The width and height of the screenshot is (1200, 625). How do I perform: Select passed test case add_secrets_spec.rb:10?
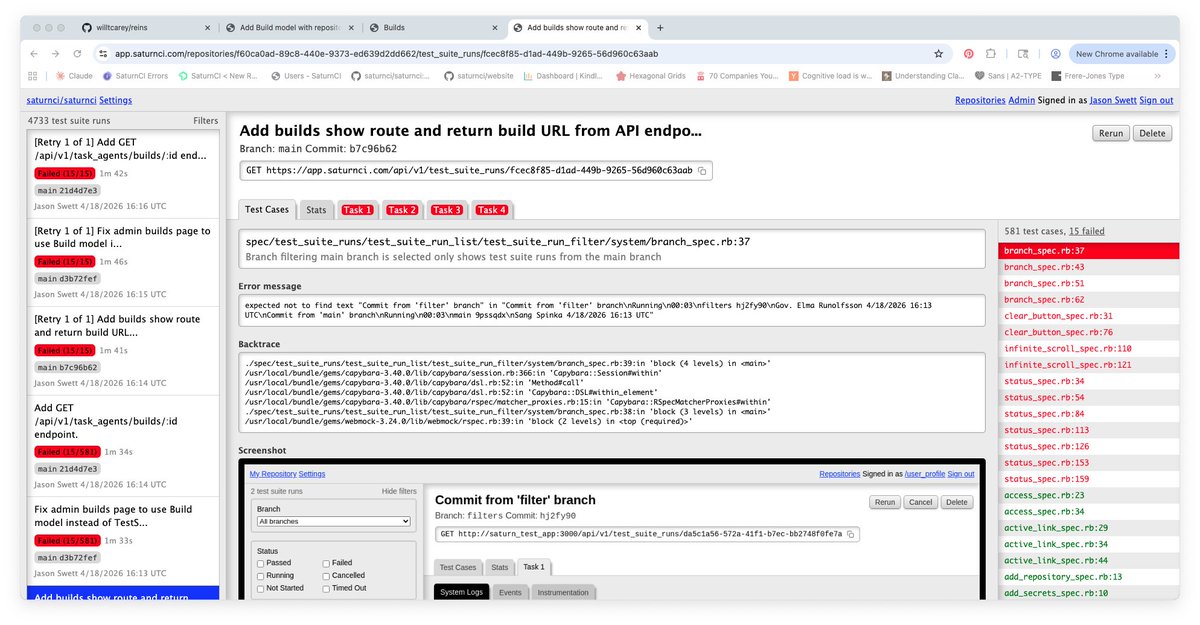pyautogui.click(x=1088, y=593)
